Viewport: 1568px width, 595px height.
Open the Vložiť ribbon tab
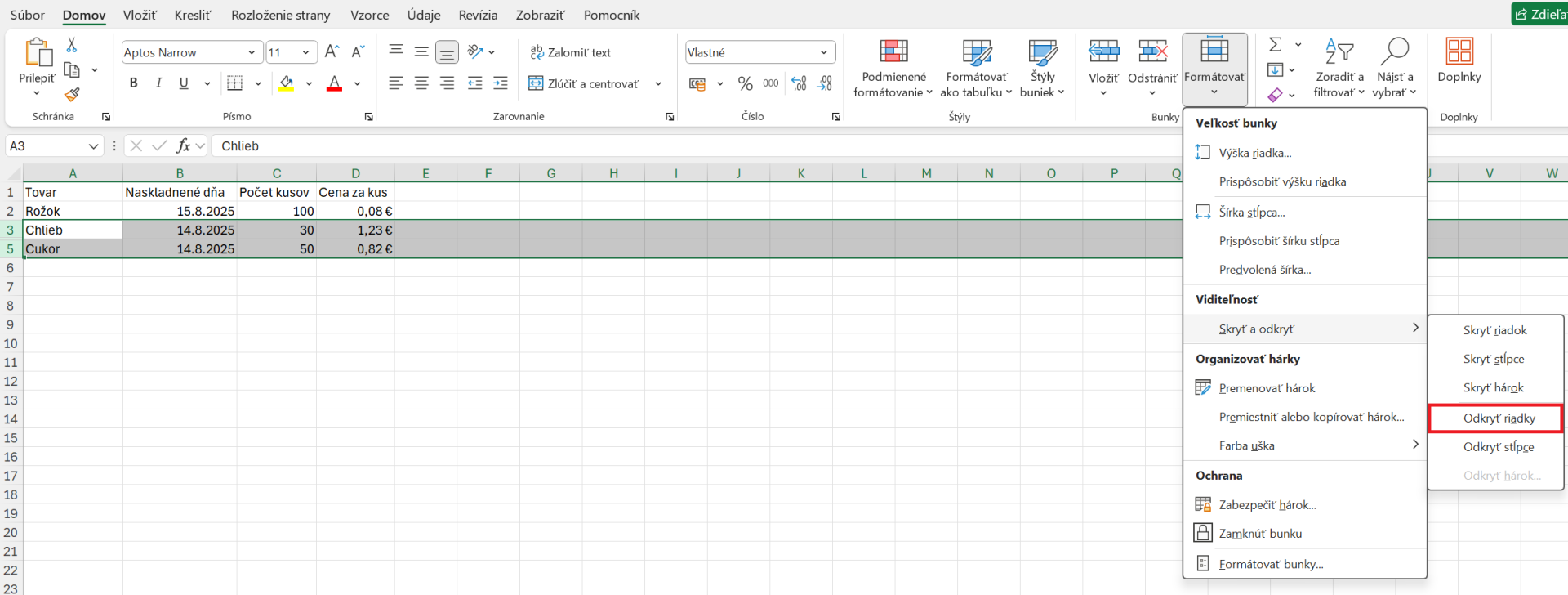tap(140, 15)
